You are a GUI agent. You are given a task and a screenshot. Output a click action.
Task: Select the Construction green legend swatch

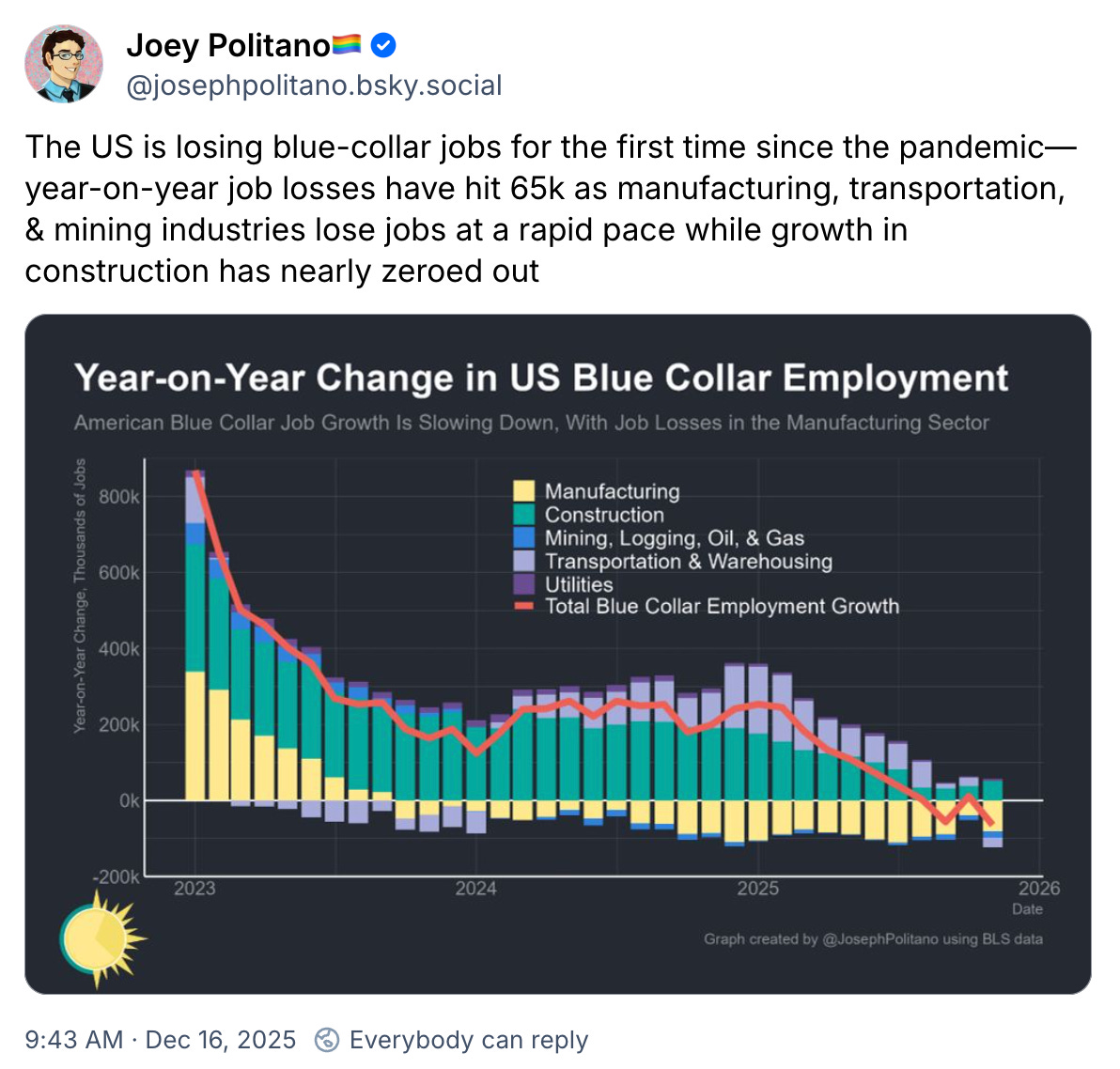524,514
